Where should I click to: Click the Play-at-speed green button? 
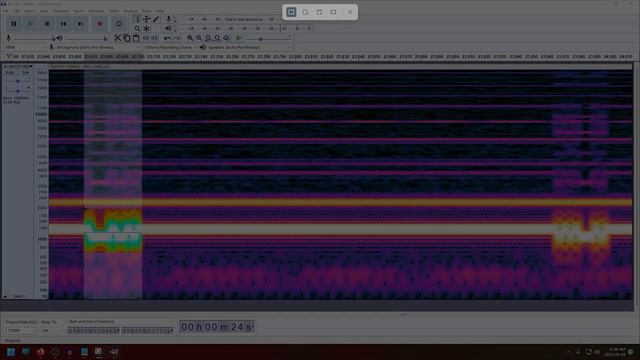[x=239, y=38]
